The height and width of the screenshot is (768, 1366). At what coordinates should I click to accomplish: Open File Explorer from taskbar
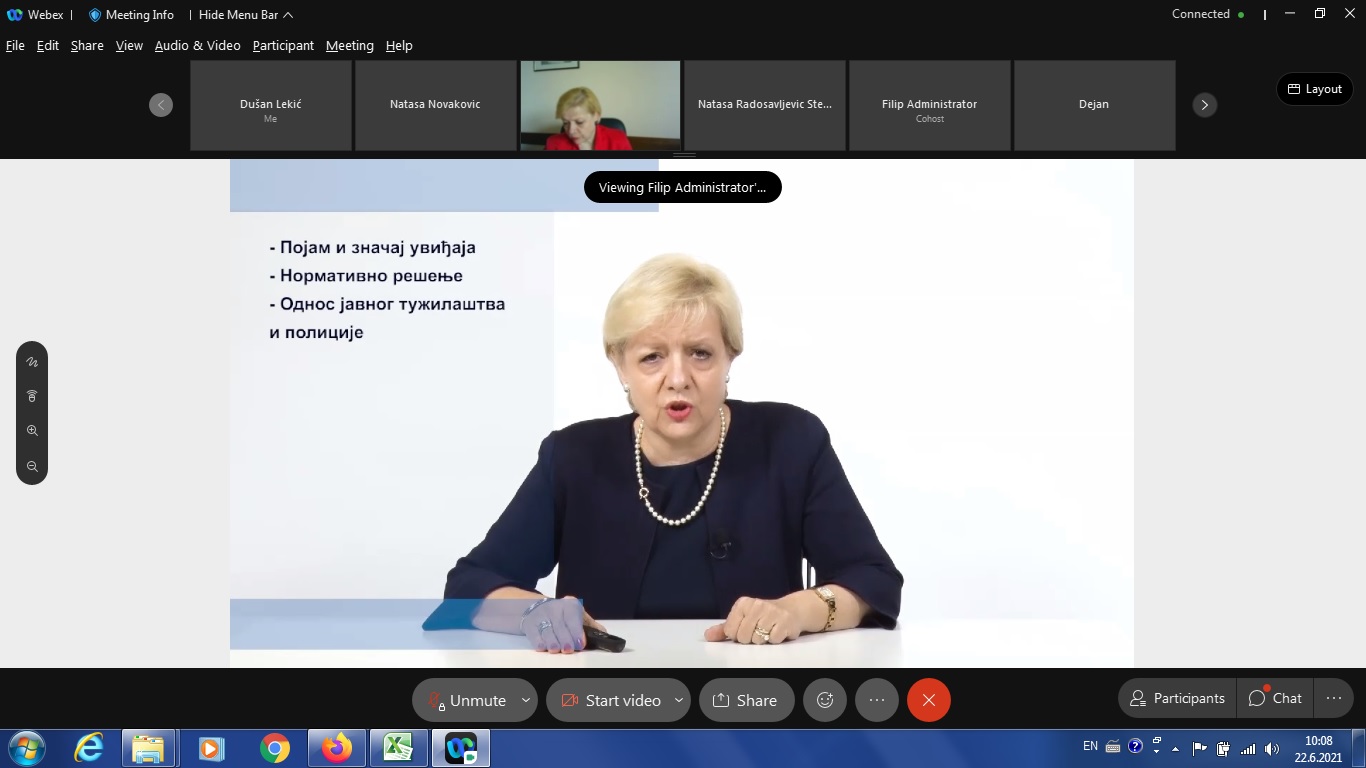tap(149, 748)
